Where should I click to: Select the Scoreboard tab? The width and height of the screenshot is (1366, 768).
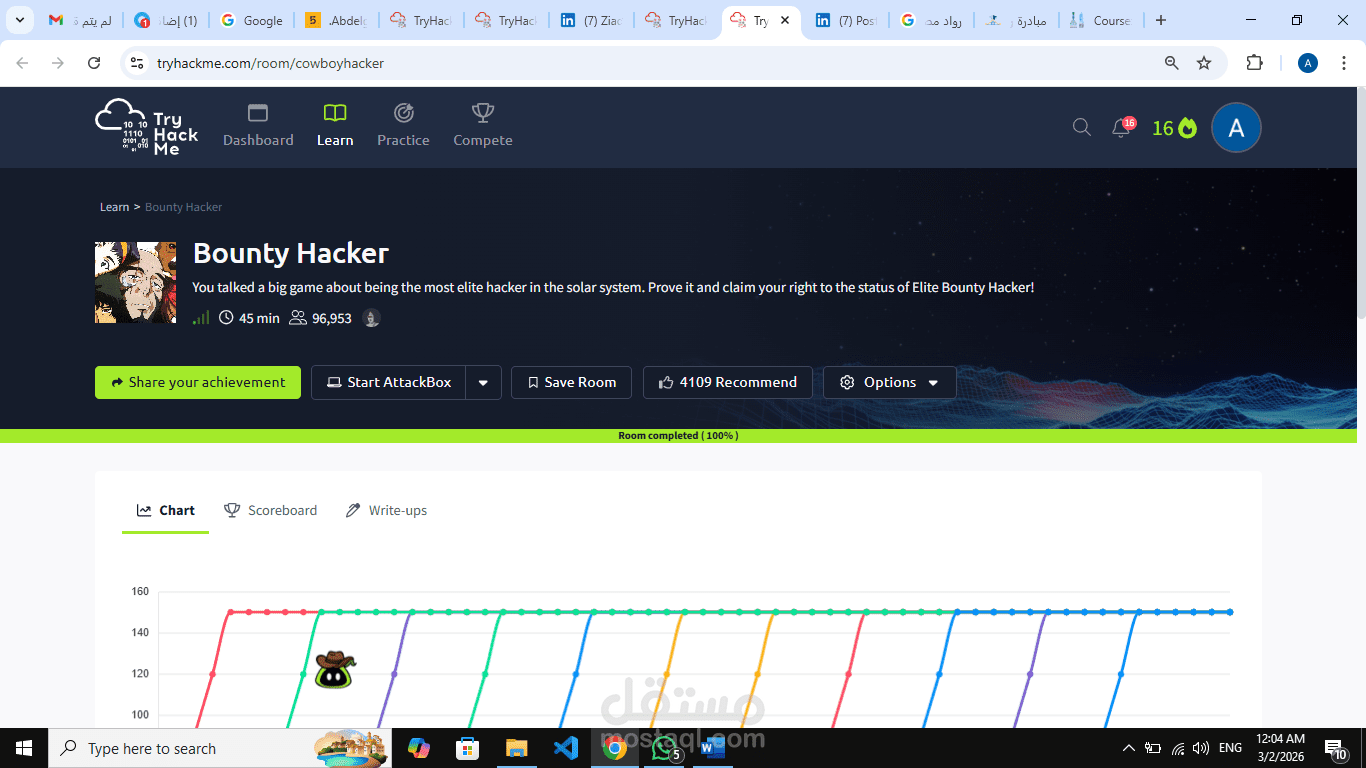coord(270,510)
